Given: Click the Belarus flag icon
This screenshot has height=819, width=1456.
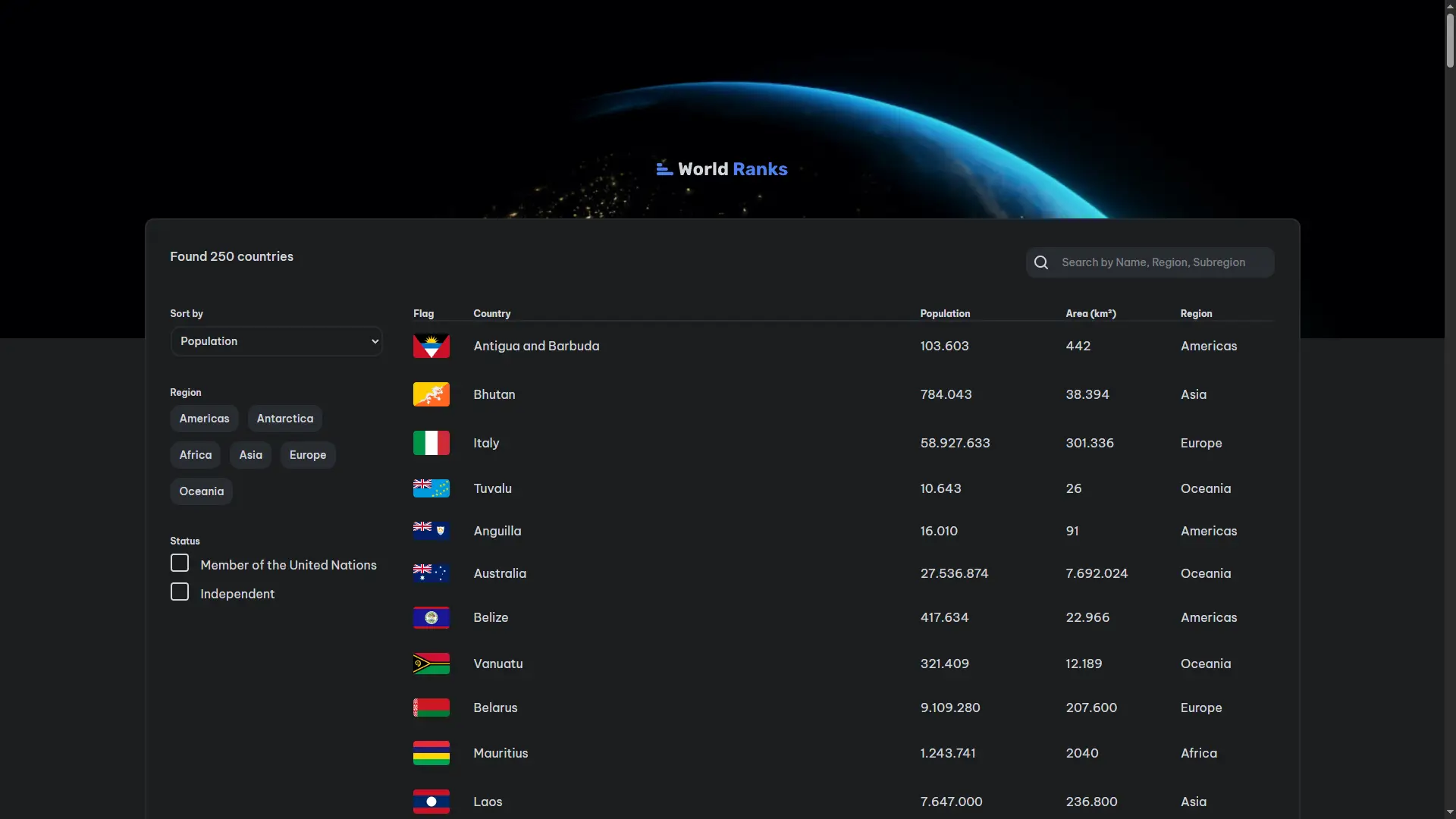Looking at the screenshot, I should point(431,707).
